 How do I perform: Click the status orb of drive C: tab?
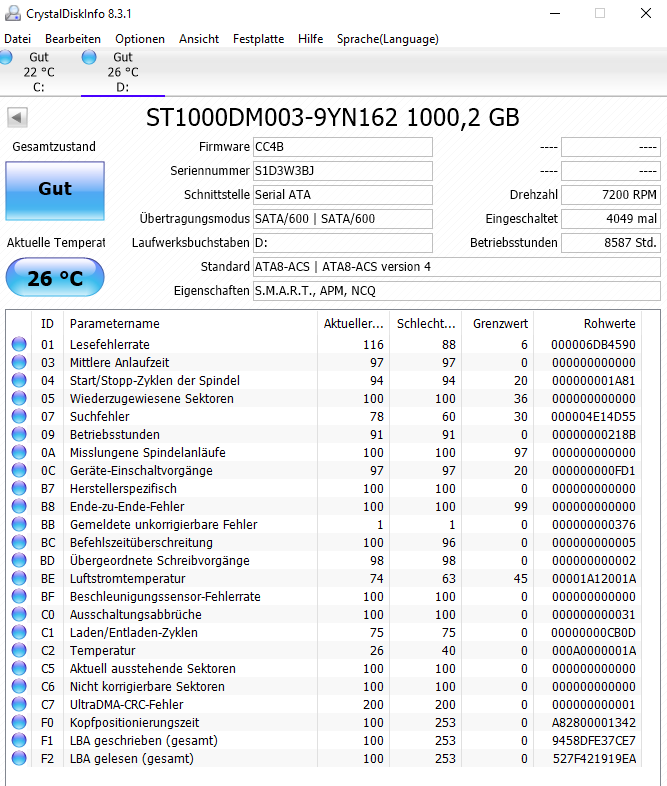[x=5, y=58]
